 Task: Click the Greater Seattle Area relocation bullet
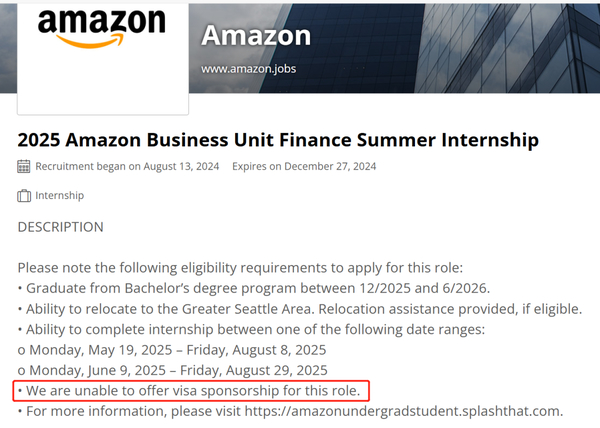300,309
